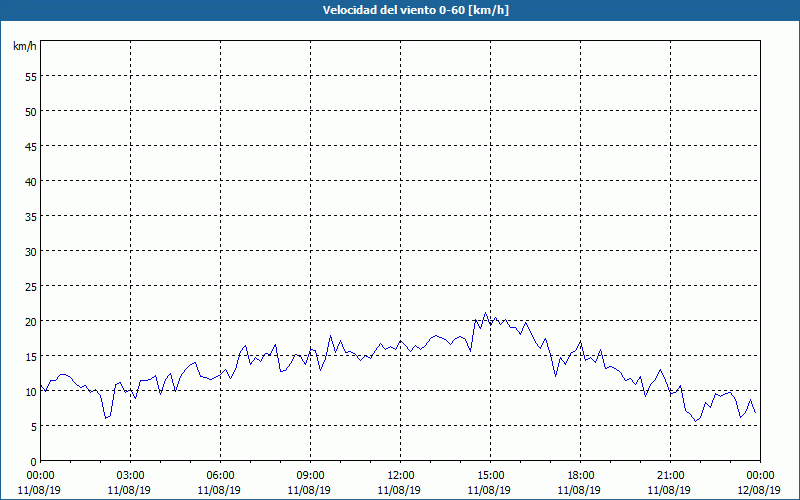Click the 09:00 time label
The image size is (800, 500).
310,476
